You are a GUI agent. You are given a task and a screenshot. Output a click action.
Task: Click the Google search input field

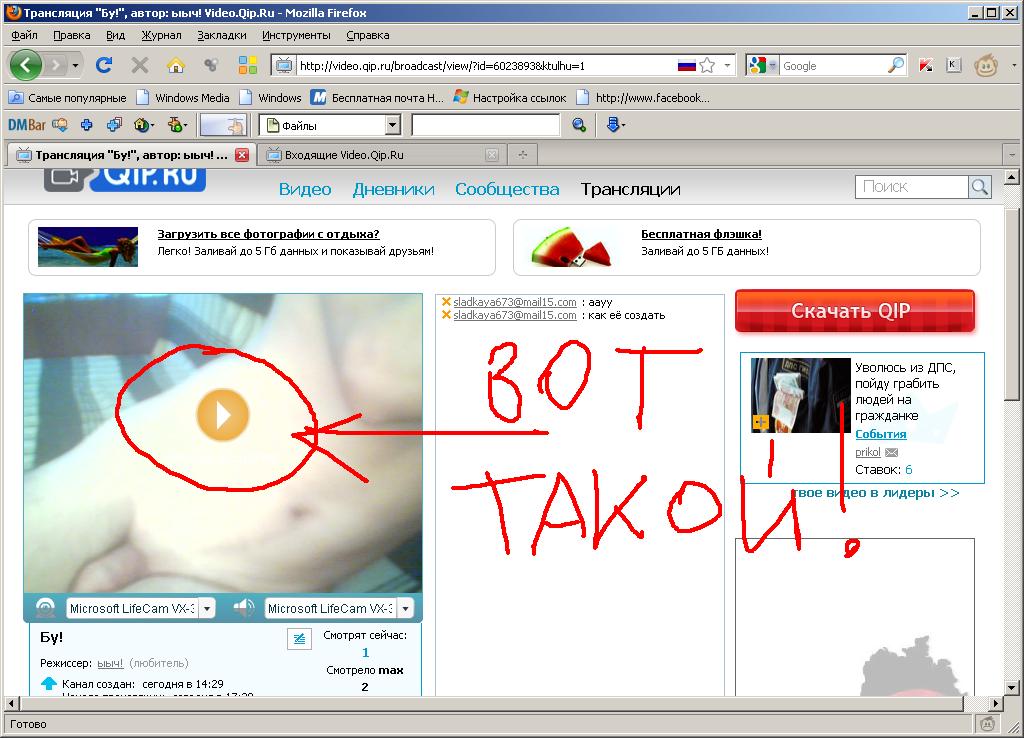[x=833, y=65]
